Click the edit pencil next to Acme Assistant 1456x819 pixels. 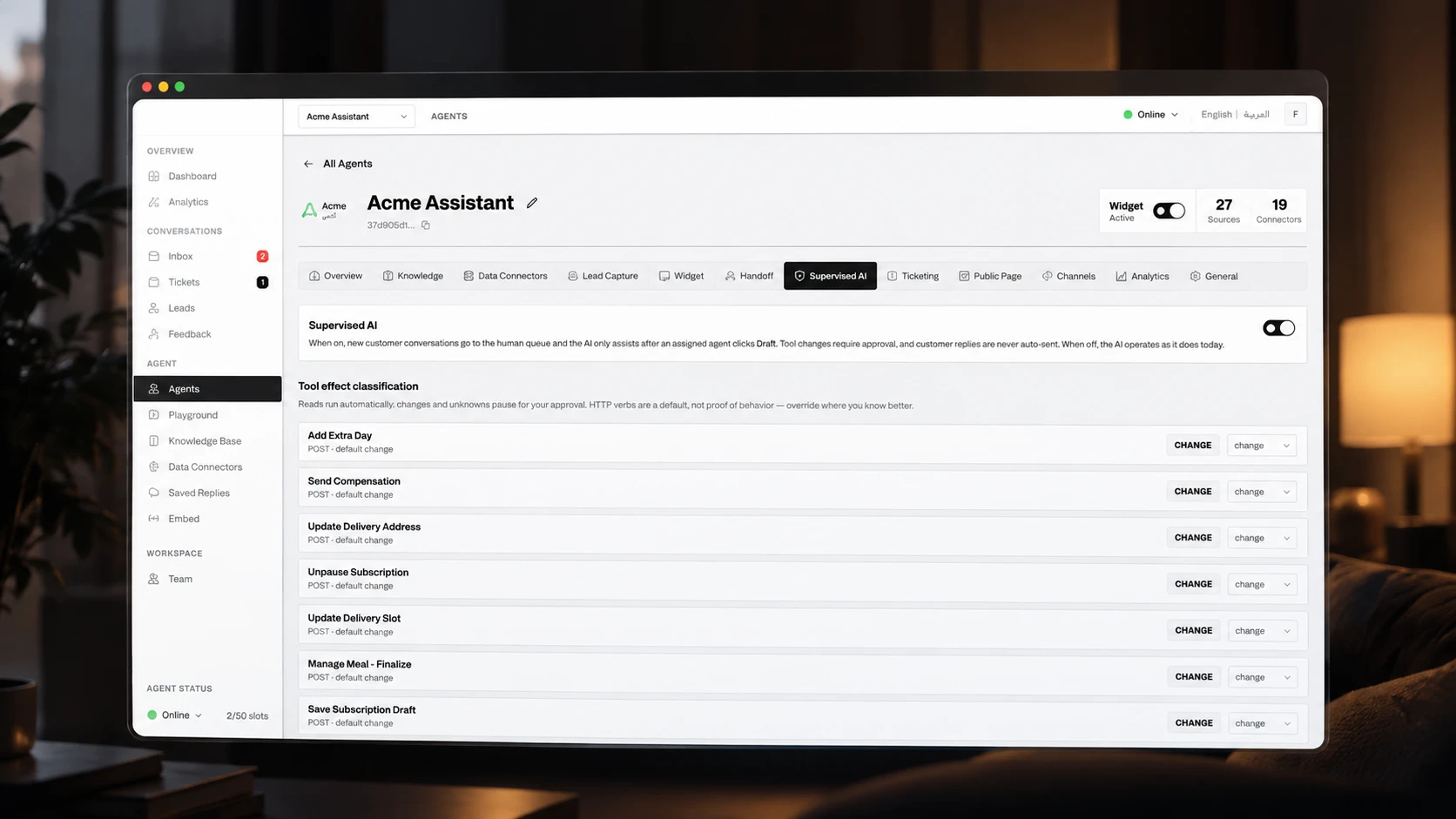point(532,203)
